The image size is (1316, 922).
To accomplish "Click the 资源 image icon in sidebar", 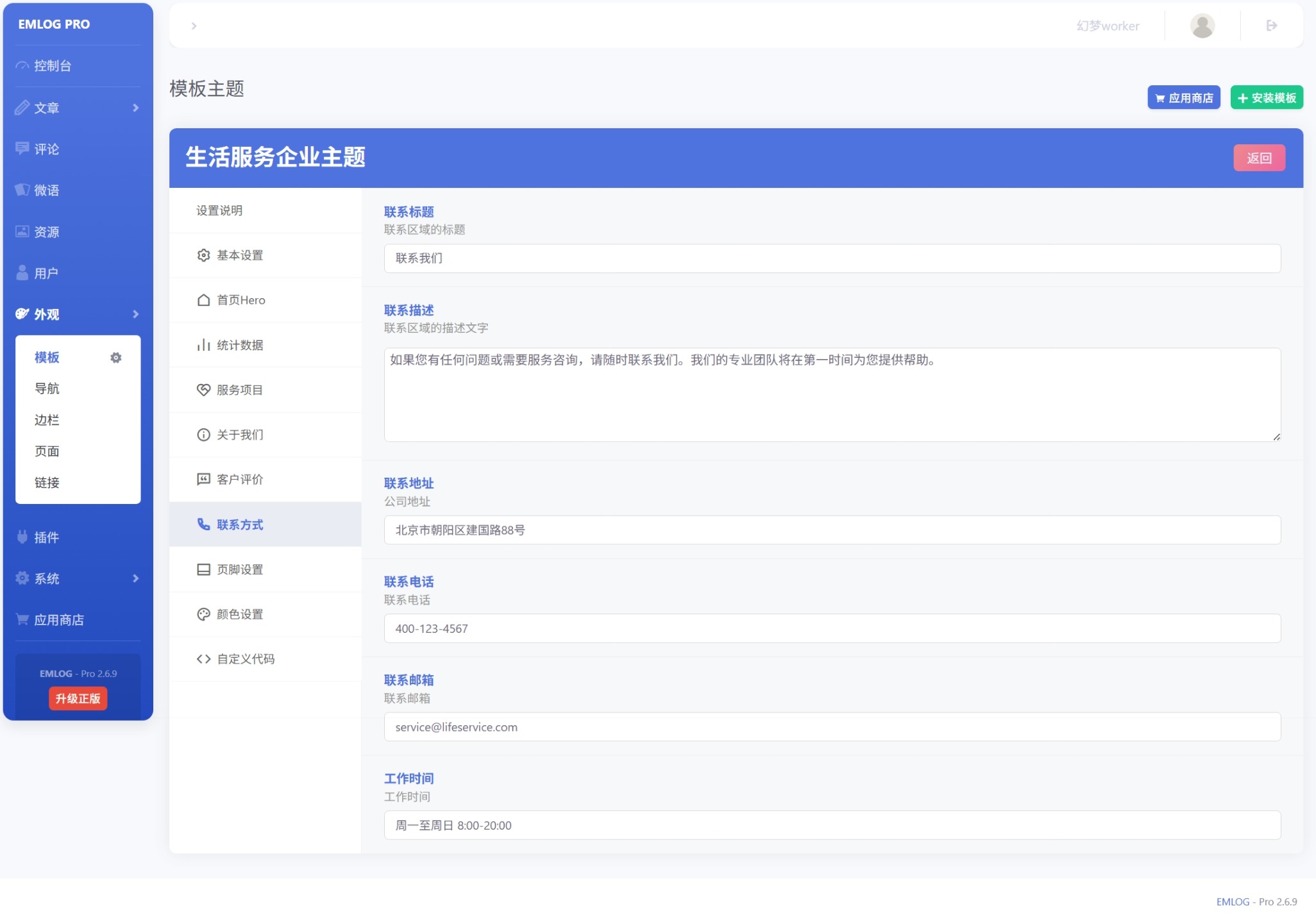I will pyautogui.click(x=22, y=232).
